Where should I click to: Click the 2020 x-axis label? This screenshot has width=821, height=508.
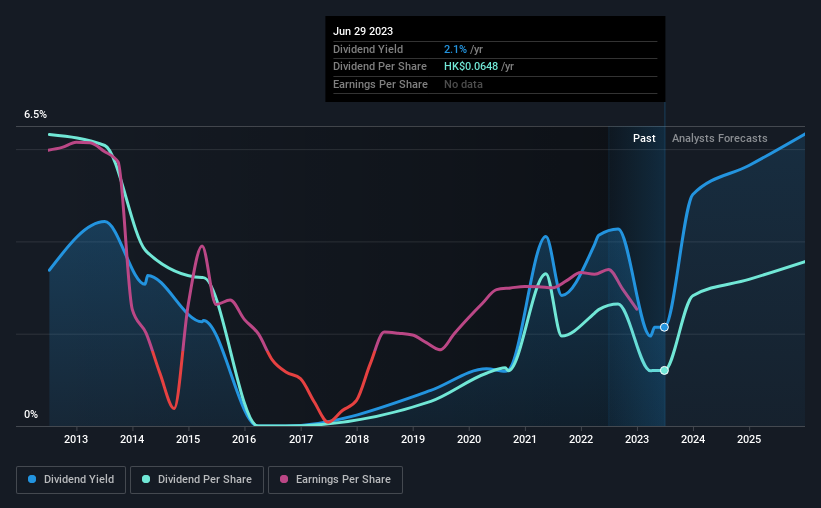(x=469, y=439)
